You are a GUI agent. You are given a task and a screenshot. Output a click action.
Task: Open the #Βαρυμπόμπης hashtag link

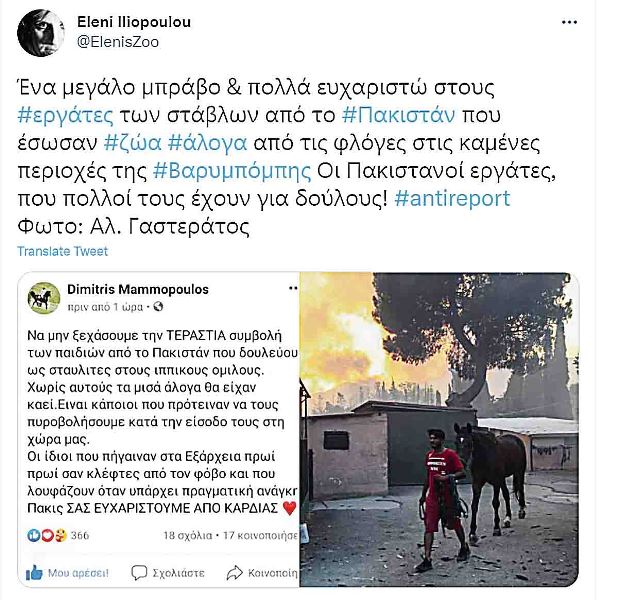[232, 171]
